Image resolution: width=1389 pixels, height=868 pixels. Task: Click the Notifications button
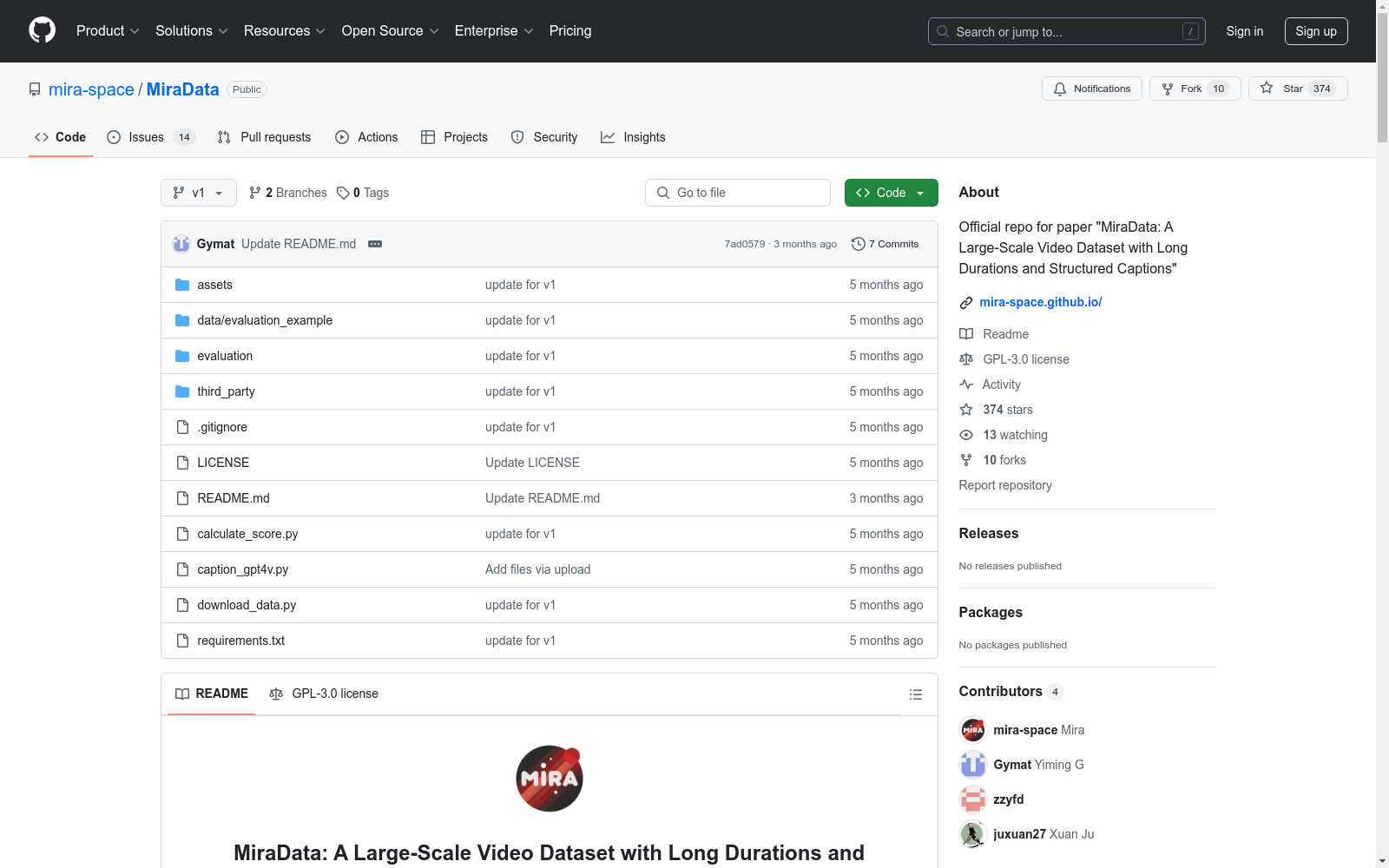pos(1092,89)
